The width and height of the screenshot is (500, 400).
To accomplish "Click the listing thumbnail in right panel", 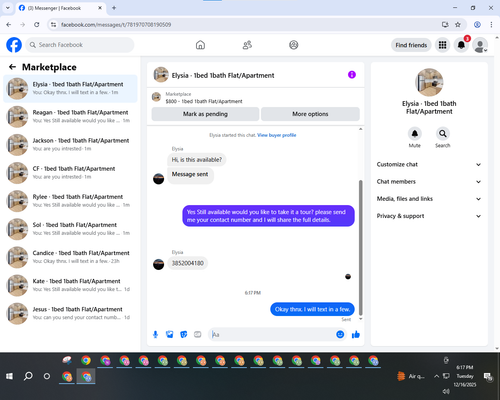I will tap(429, 82).
